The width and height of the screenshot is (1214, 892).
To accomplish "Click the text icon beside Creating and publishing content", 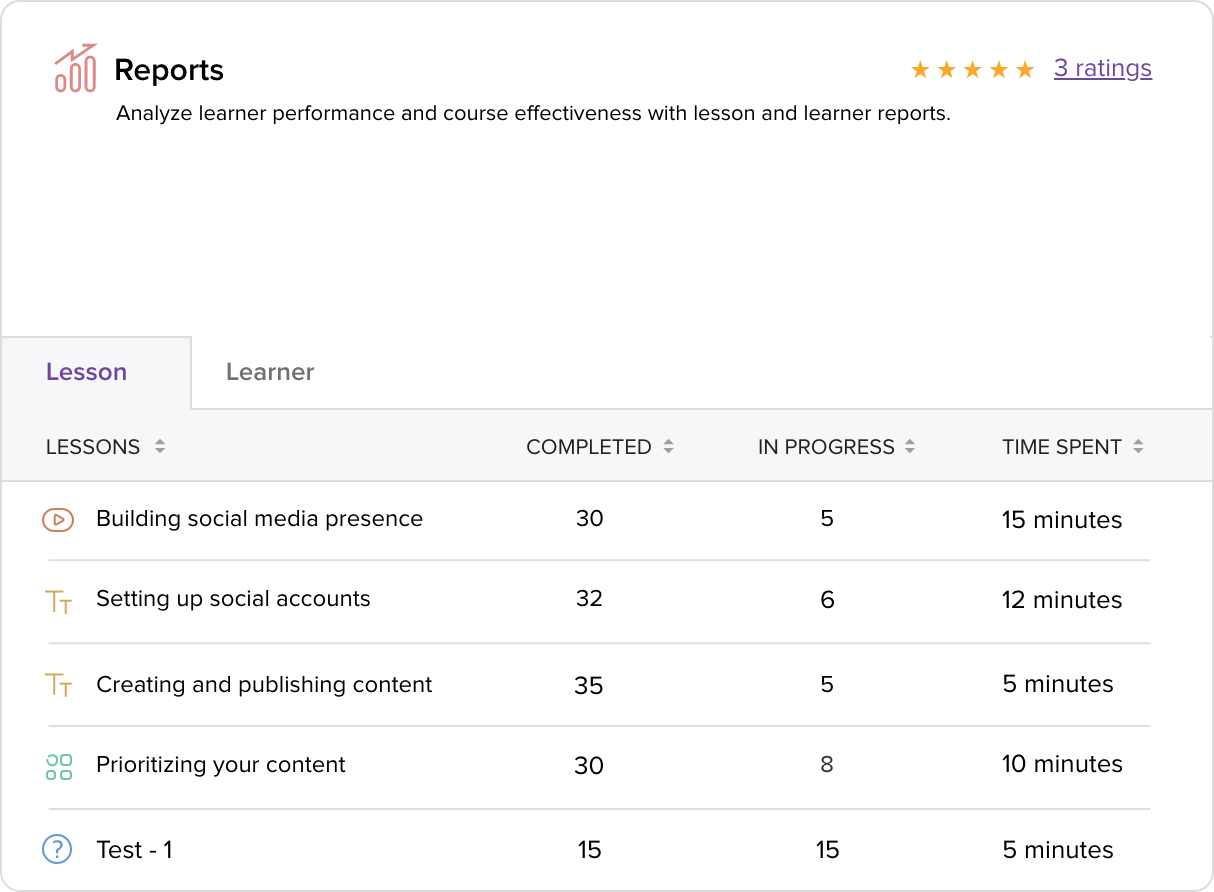I will [x=59, y=685].
